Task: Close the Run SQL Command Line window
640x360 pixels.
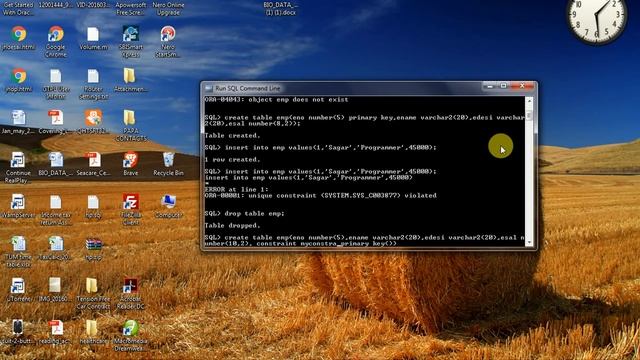Action: point(522,86)
